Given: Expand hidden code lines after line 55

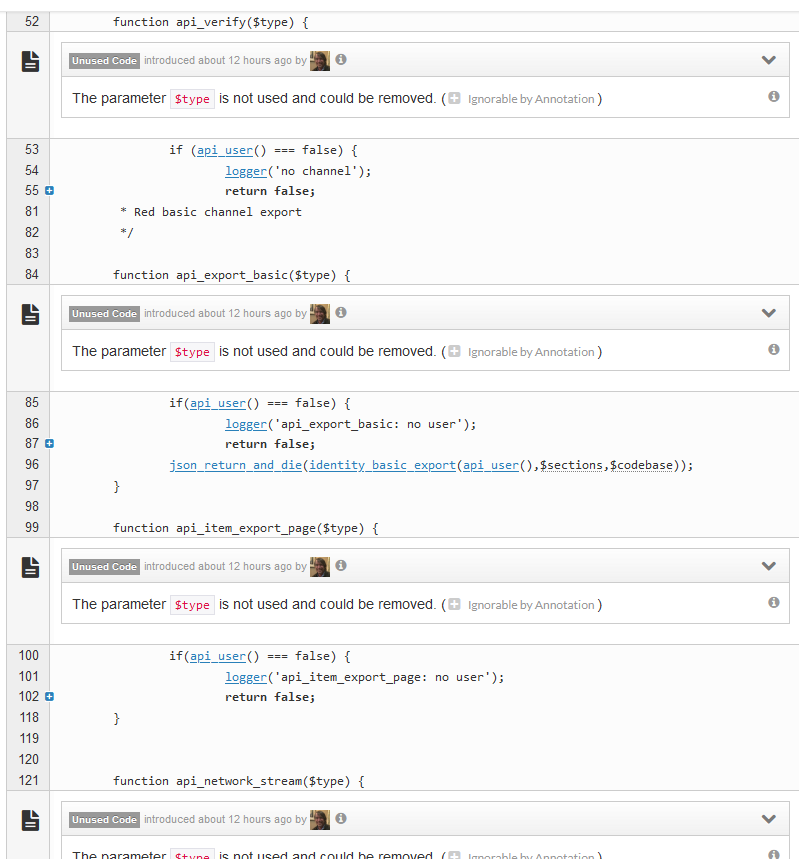Looking at the screenshot, I should 48,191.
